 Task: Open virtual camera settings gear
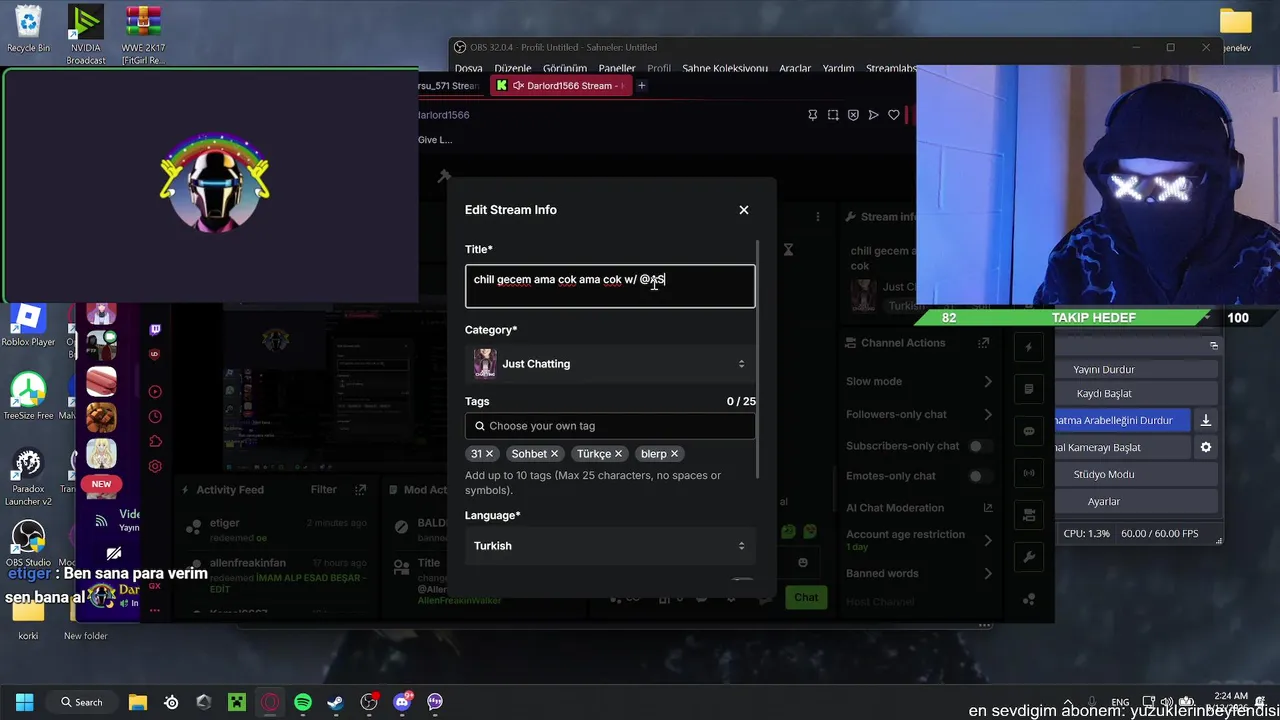click(1206, 447)
